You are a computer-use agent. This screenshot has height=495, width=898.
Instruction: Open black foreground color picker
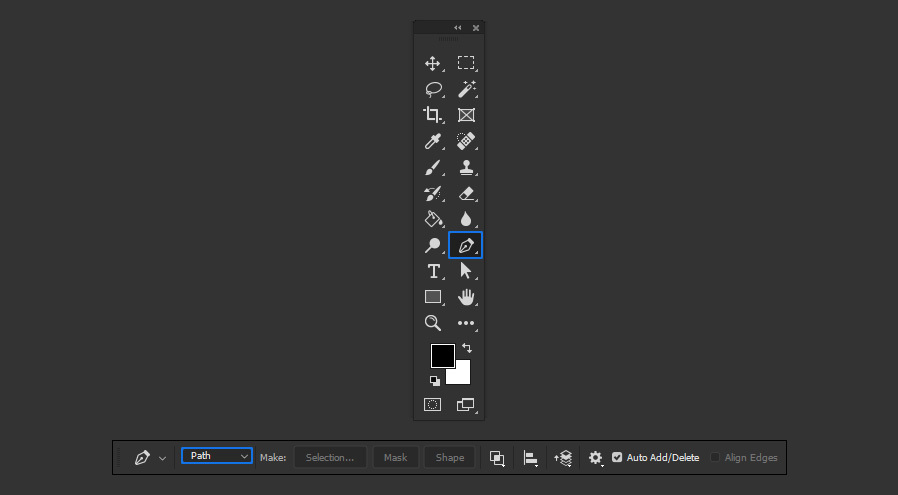(x=443, y=356)
